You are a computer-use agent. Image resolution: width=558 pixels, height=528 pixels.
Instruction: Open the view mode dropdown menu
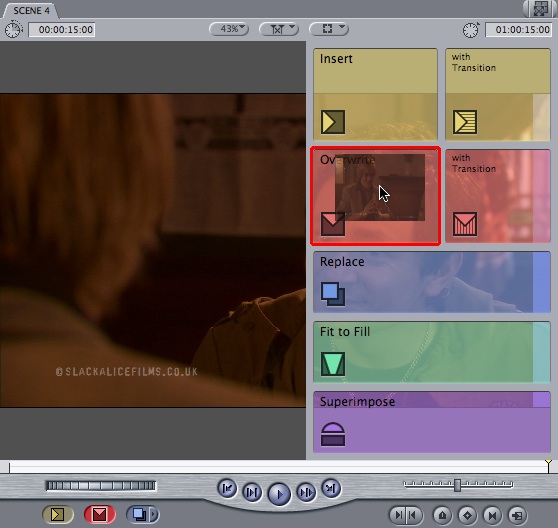329,29
